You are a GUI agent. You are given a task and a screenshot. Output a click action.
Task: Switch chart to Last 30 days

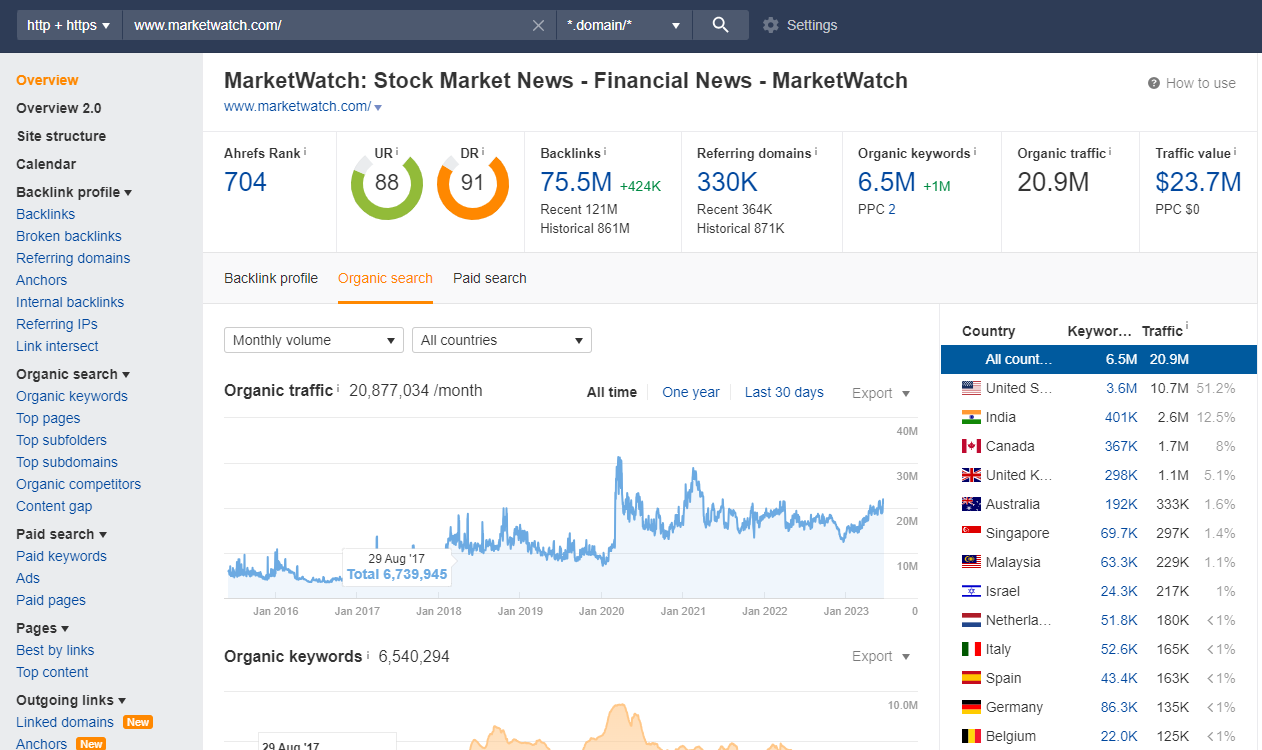click(x=784, y=392)
